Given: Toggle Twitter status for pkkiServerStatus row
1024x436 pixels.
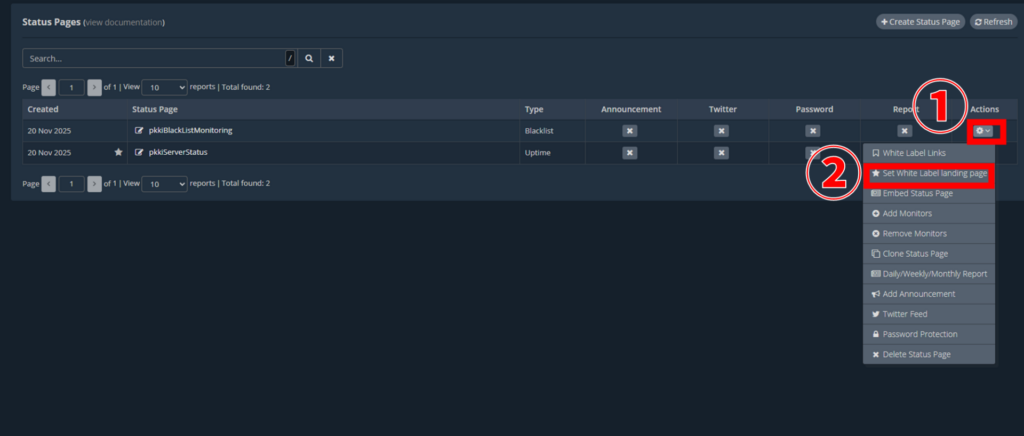Looking at the screenshot, I should click(721, 152).
